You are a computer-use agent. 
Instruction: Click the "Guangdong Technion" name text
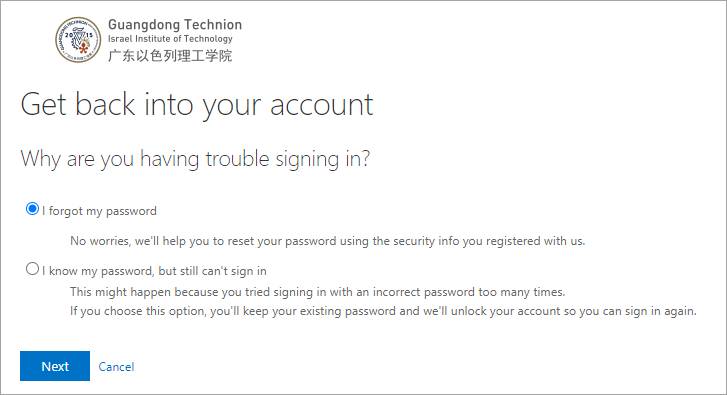click(x=175, y=25)
